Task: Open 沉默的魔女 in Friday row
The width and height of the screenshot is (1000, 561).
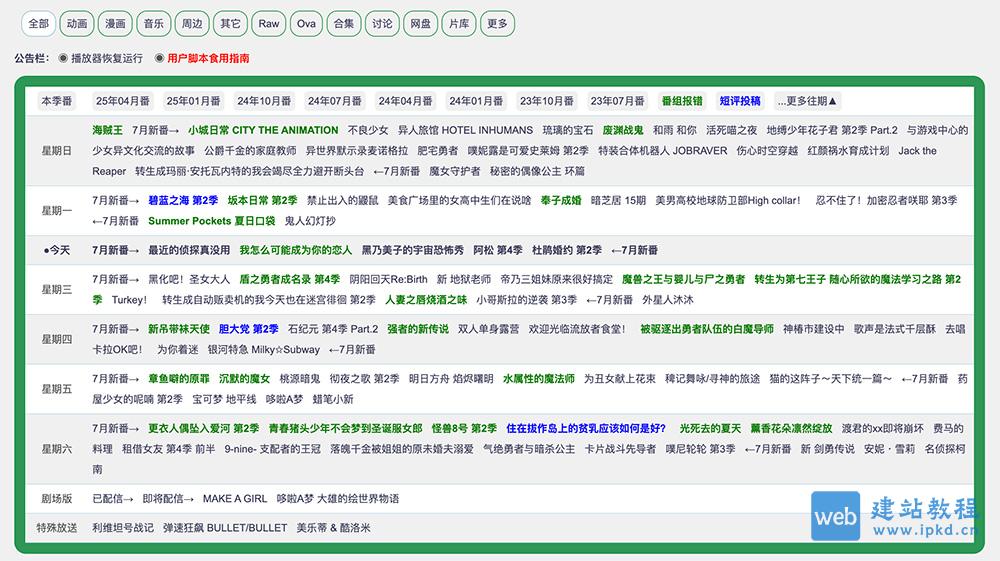Action: [244, 379]
